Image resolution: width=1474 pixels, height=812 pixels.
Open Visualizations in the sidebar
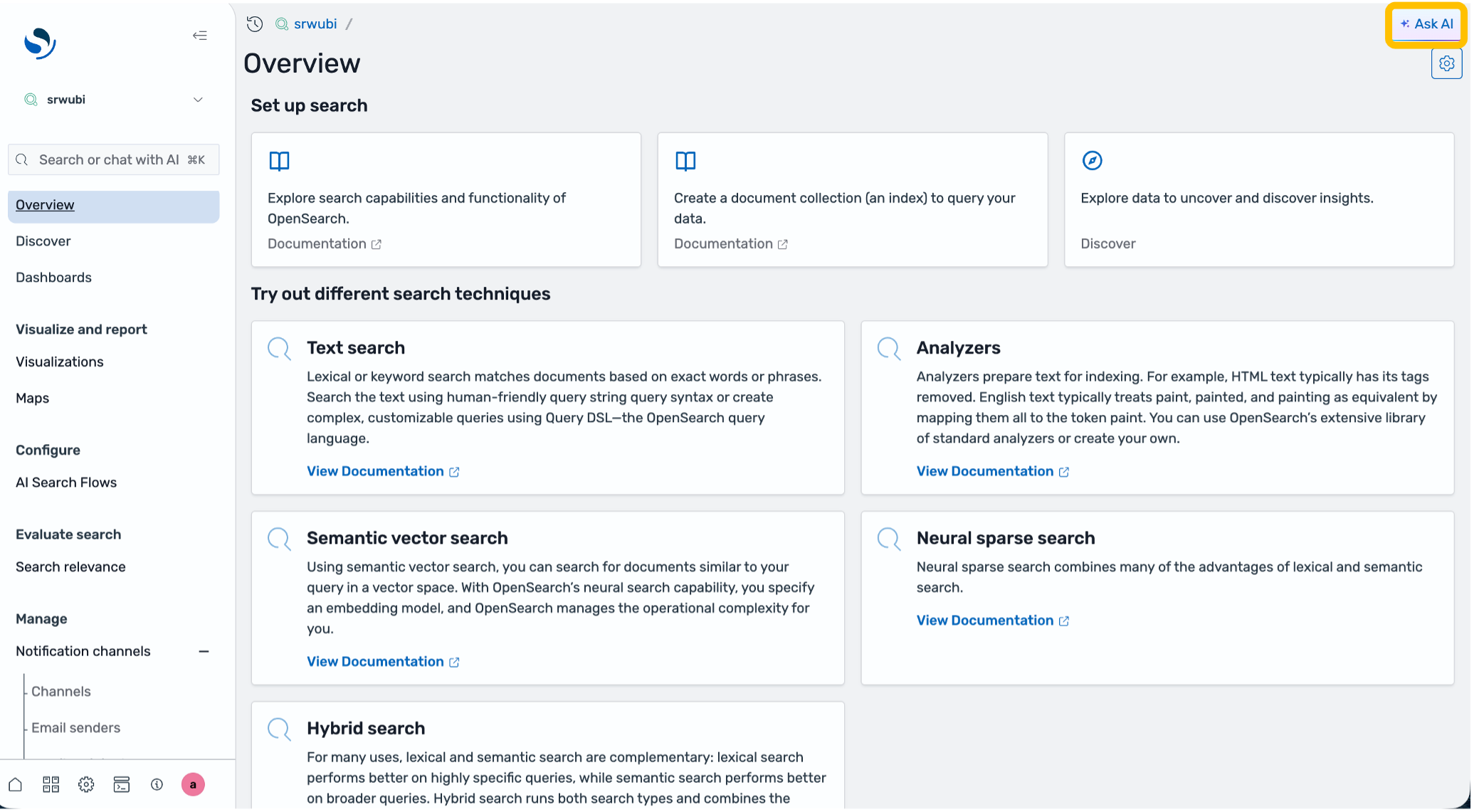click(x=60, y=362)
